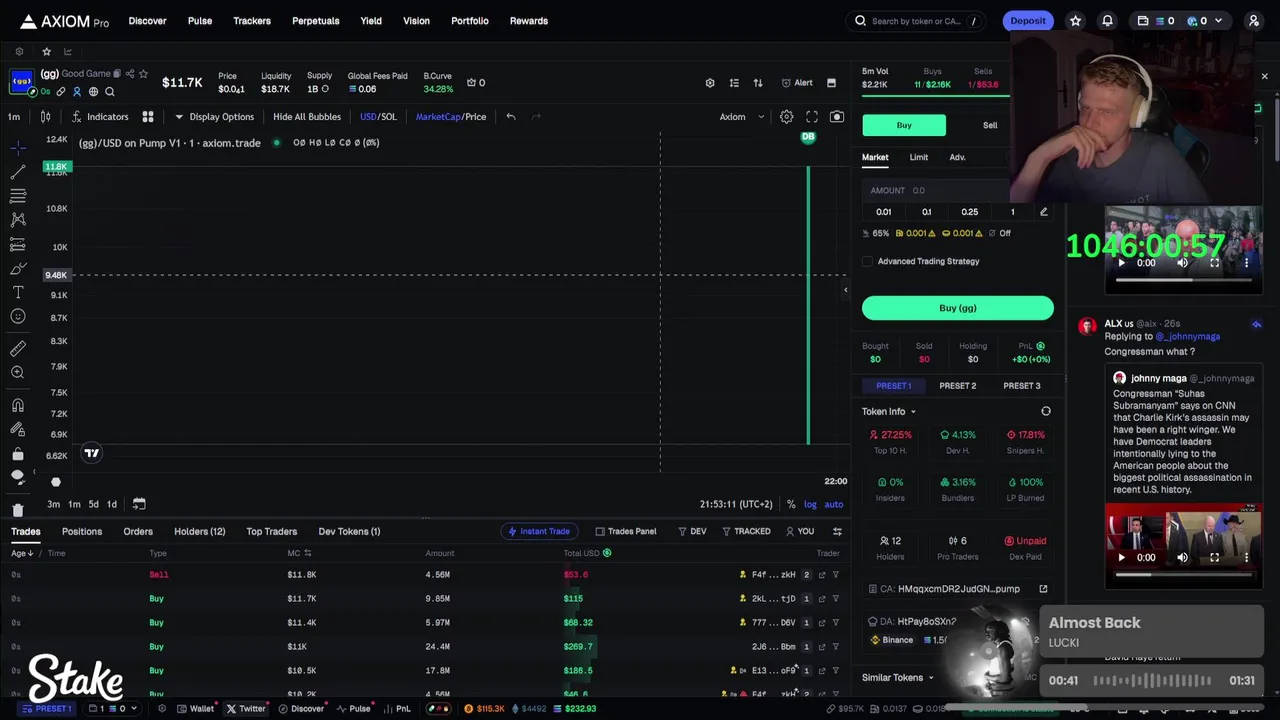Set chart range to 3m
Viewport: 1280px width, 720px height.
(x=54, y=504)
